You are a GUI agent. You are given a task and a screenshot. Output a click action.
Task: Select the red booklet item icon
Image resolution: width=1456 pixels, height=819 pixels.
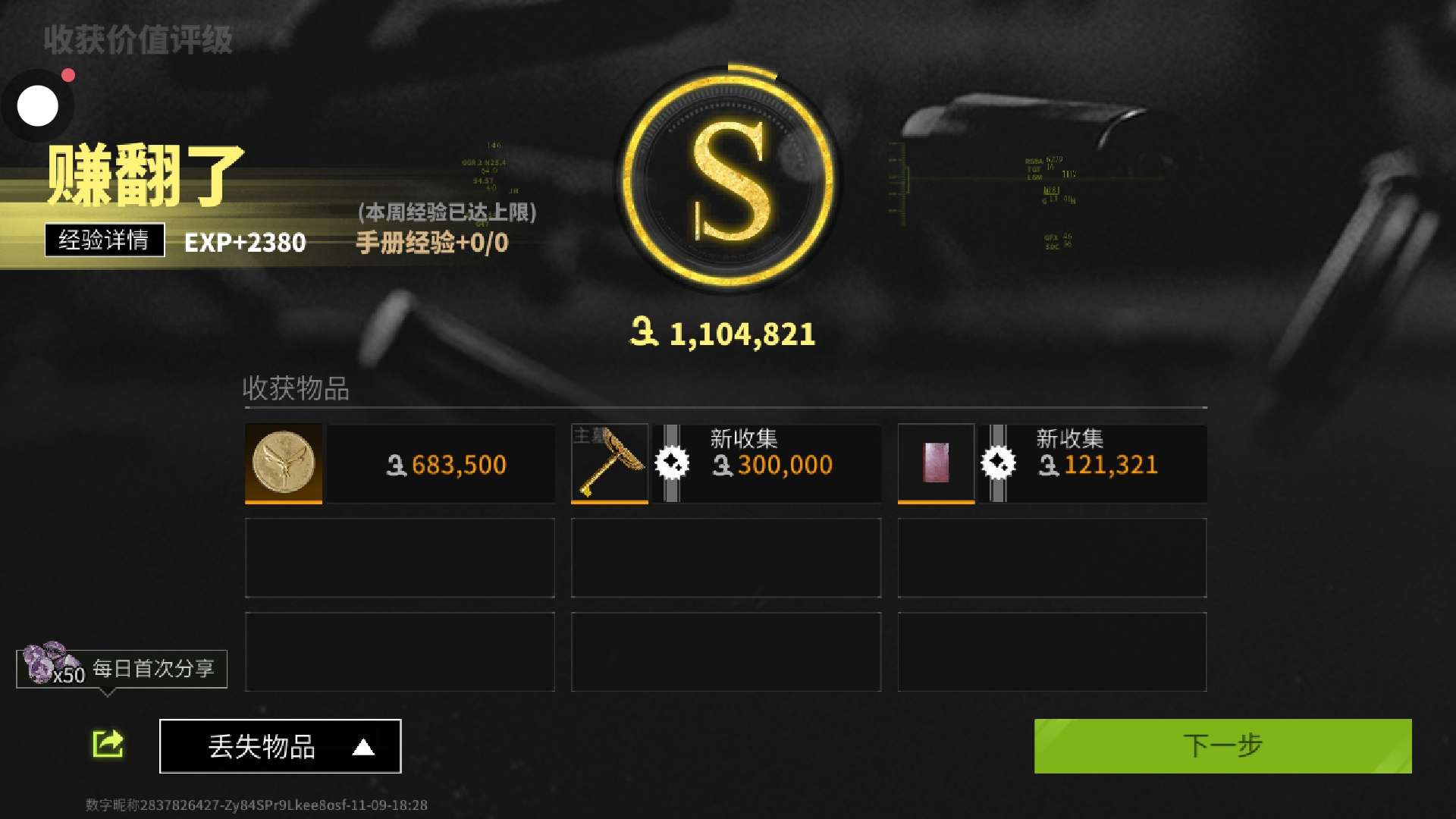click(937, 463)
